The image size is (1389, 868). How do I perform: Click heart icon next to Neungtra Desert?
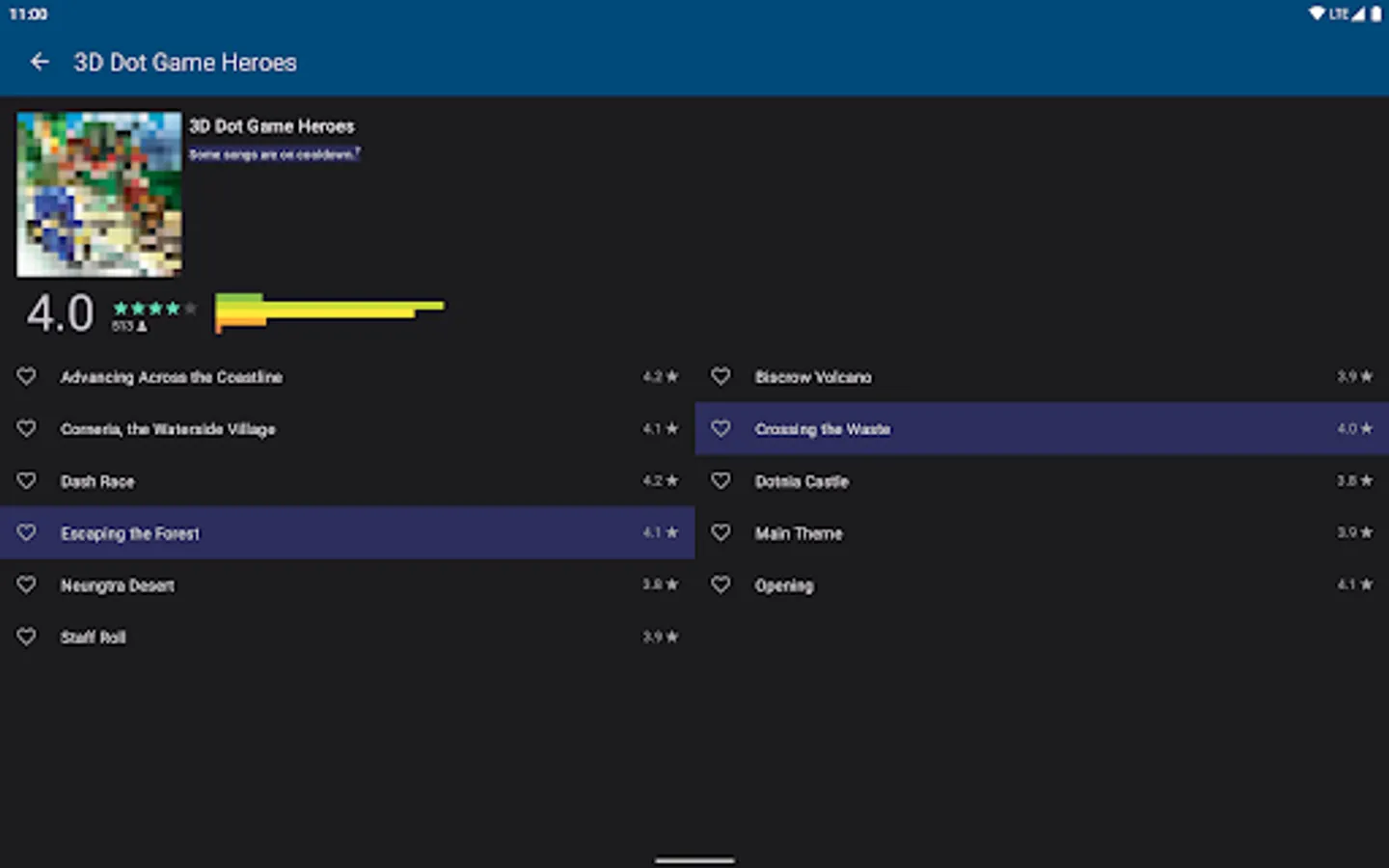27,584
